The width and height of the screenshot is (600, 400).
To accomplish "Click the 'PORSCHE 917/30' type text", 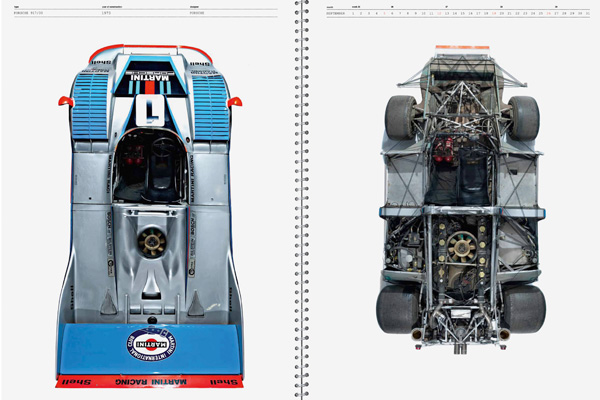I will point(29,13).
